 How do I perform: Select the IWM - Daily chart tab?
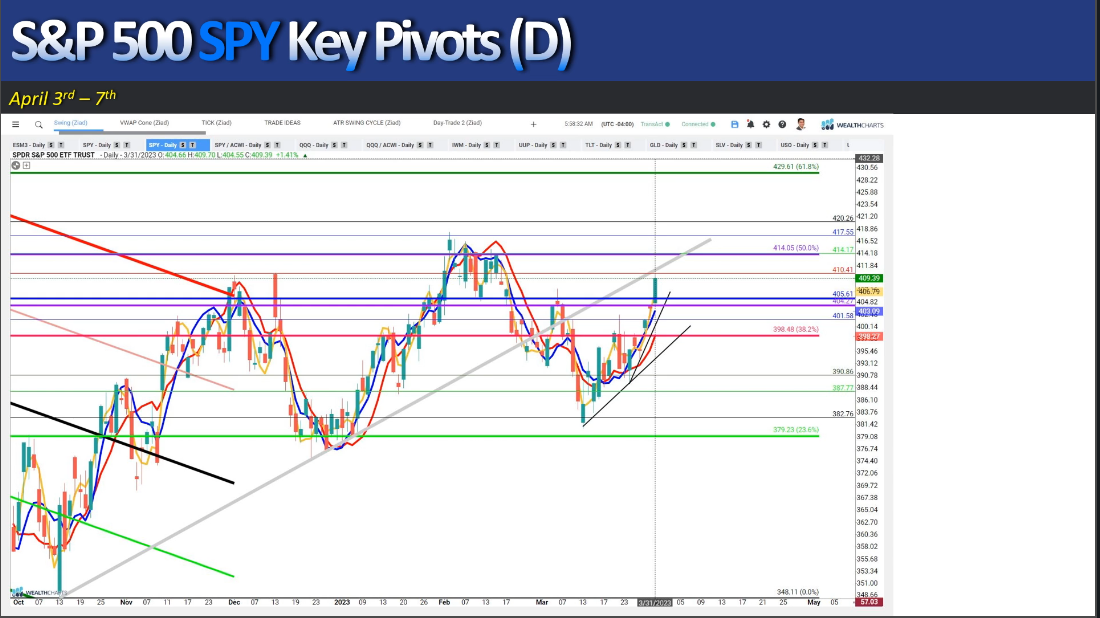pyautogui.click(x=467, y=145)
